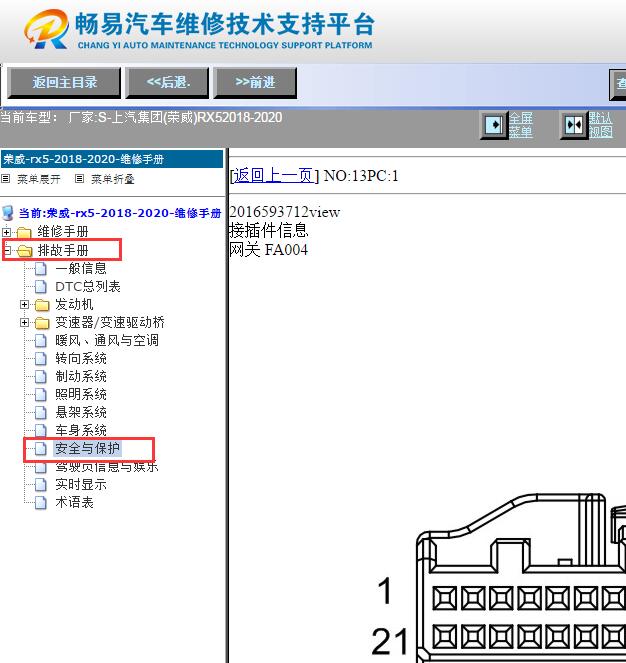626x663 pixels.
Task: Open the 一般信息 tree item
Action: (81, 268)
